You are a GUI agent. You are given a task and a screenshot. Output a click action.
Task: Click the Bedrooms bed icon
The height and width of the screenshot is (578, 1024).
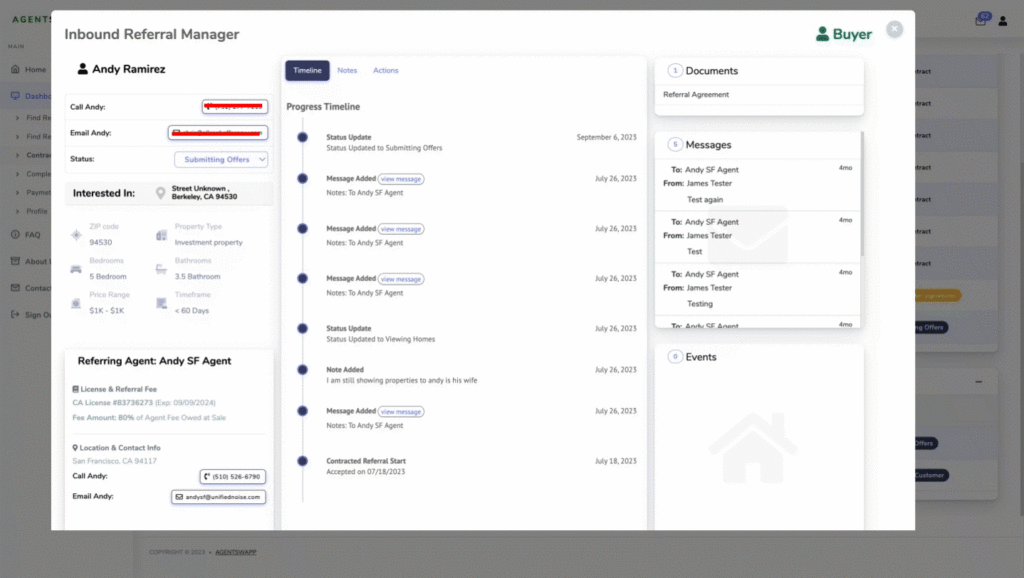[x=76, y=269]
